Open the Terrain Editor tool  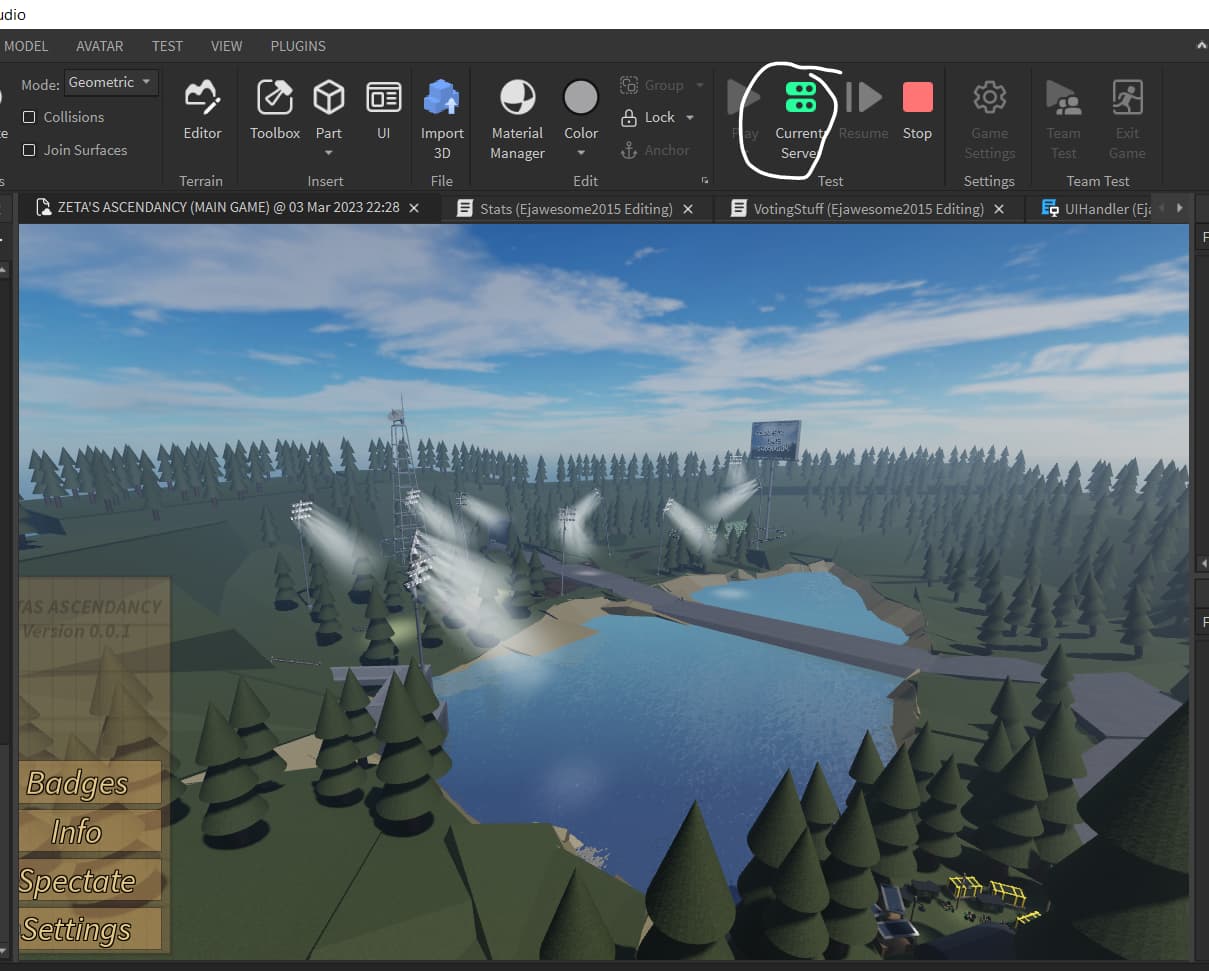coord(202,110)
